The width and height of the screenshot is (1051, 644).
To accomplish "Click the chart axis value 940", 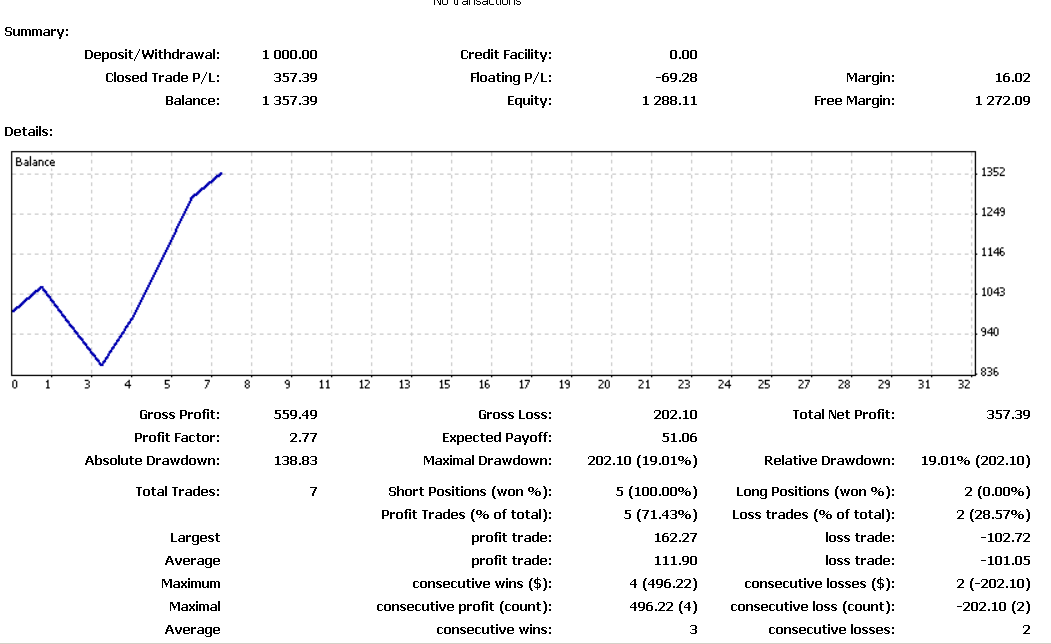I will click(x=989, y=332).
